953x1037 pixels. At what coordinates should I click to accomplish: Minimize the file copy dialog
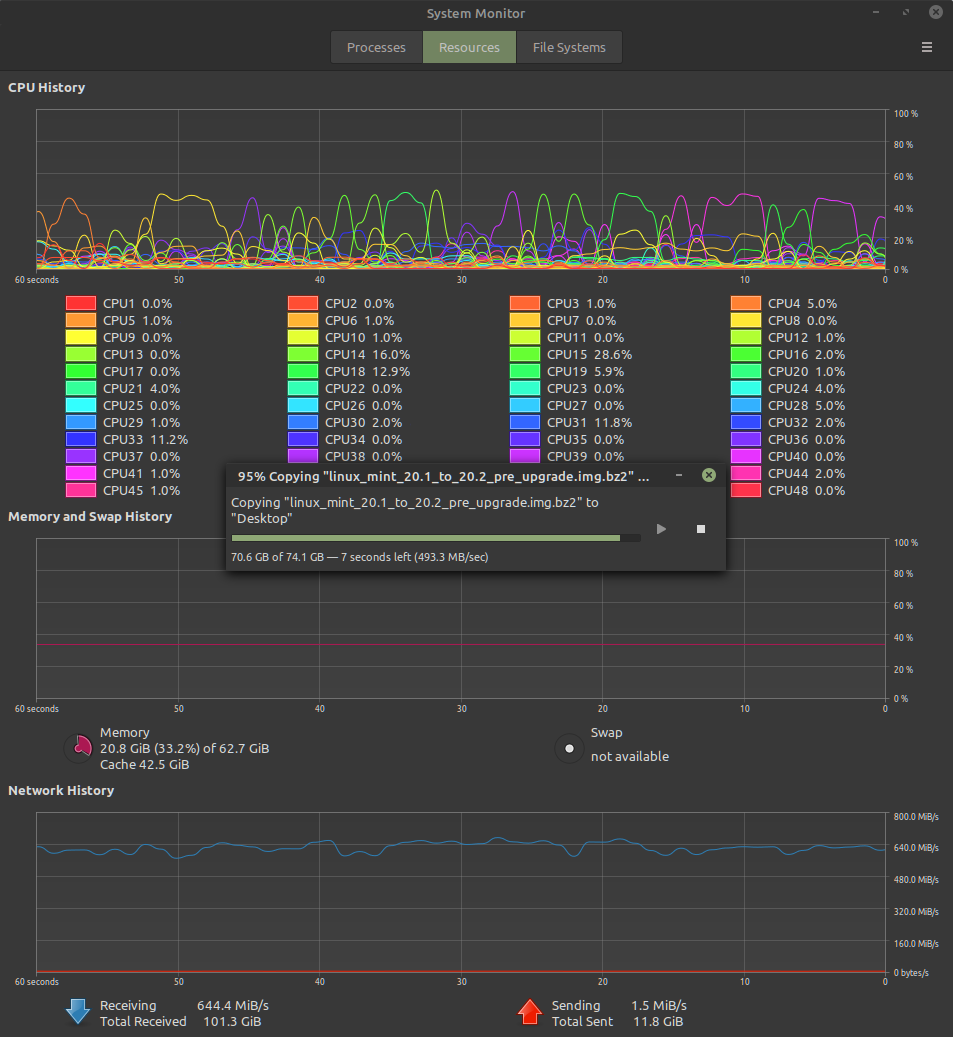(679, 476)
